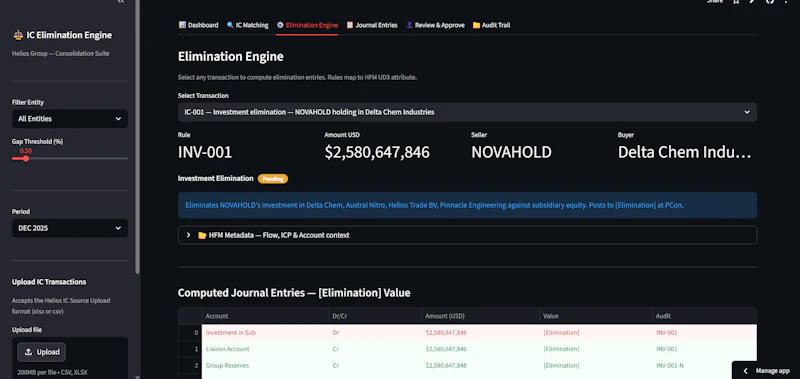The width and height of the screenshot is (800, 379).
Task: Click the Amount (USD) column header
Action: [480, 316]
